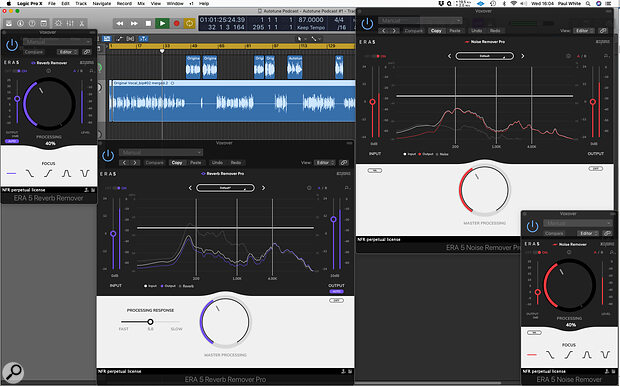
Task: Toggle AUTO output button in Reverb Remover Pro
Action: [x=336, y=291]
